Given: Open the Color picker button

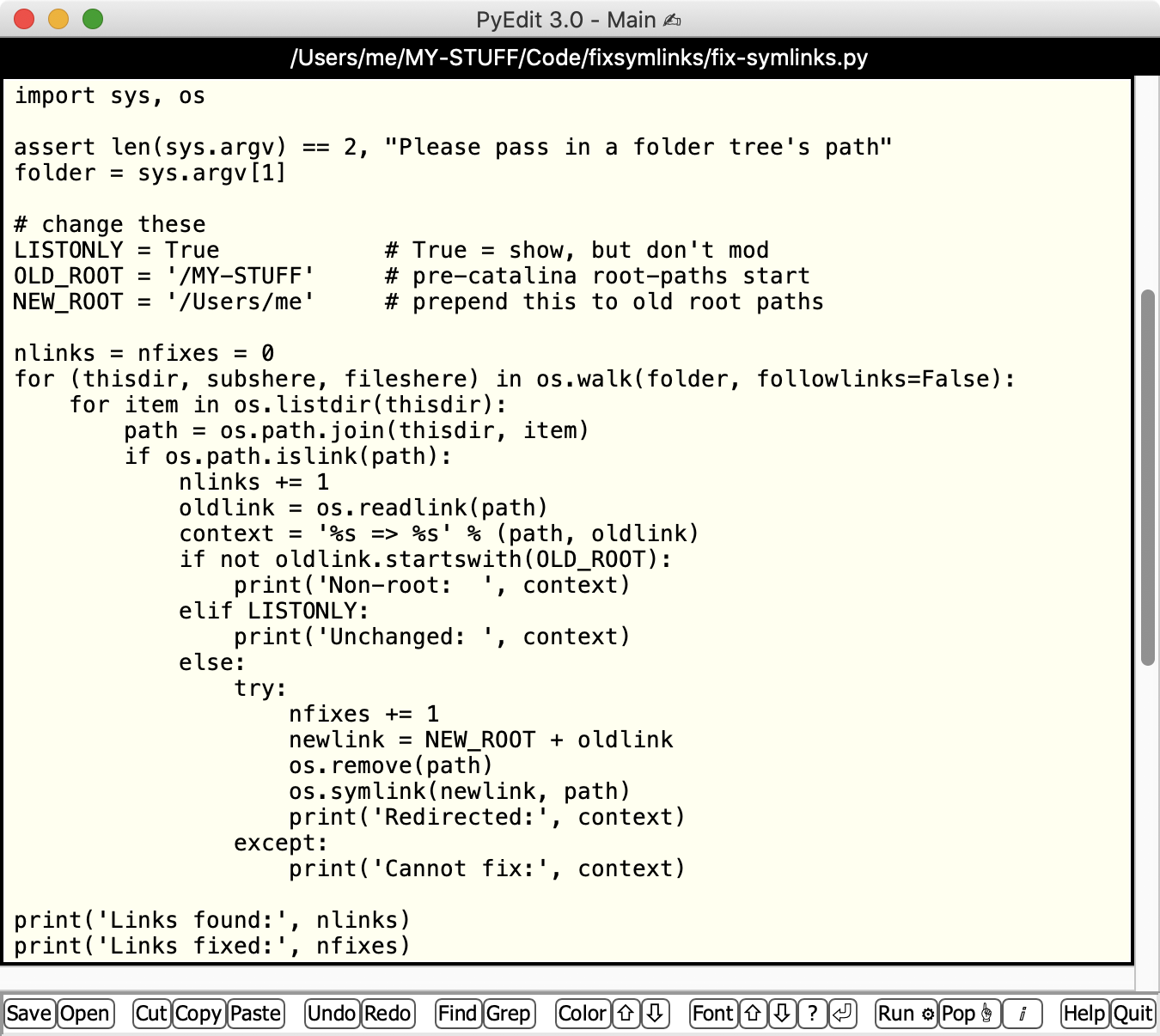Looking at the screenshot, I should click(583, 1014).
